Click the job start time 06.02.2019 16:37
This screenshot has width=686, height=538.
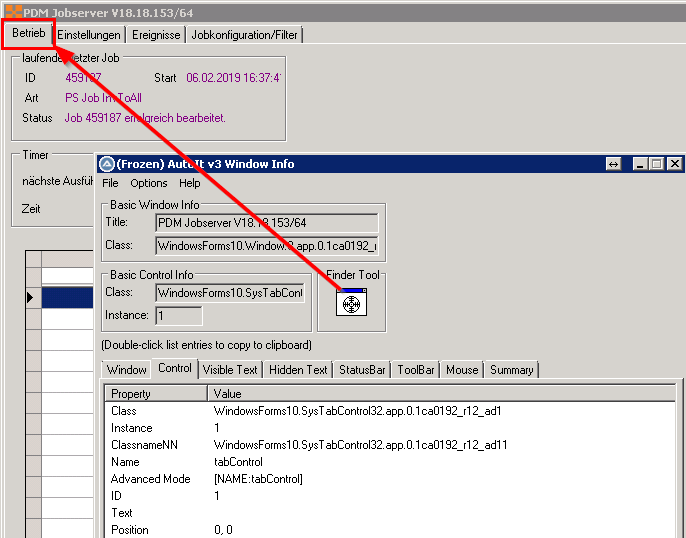[234, 78]
